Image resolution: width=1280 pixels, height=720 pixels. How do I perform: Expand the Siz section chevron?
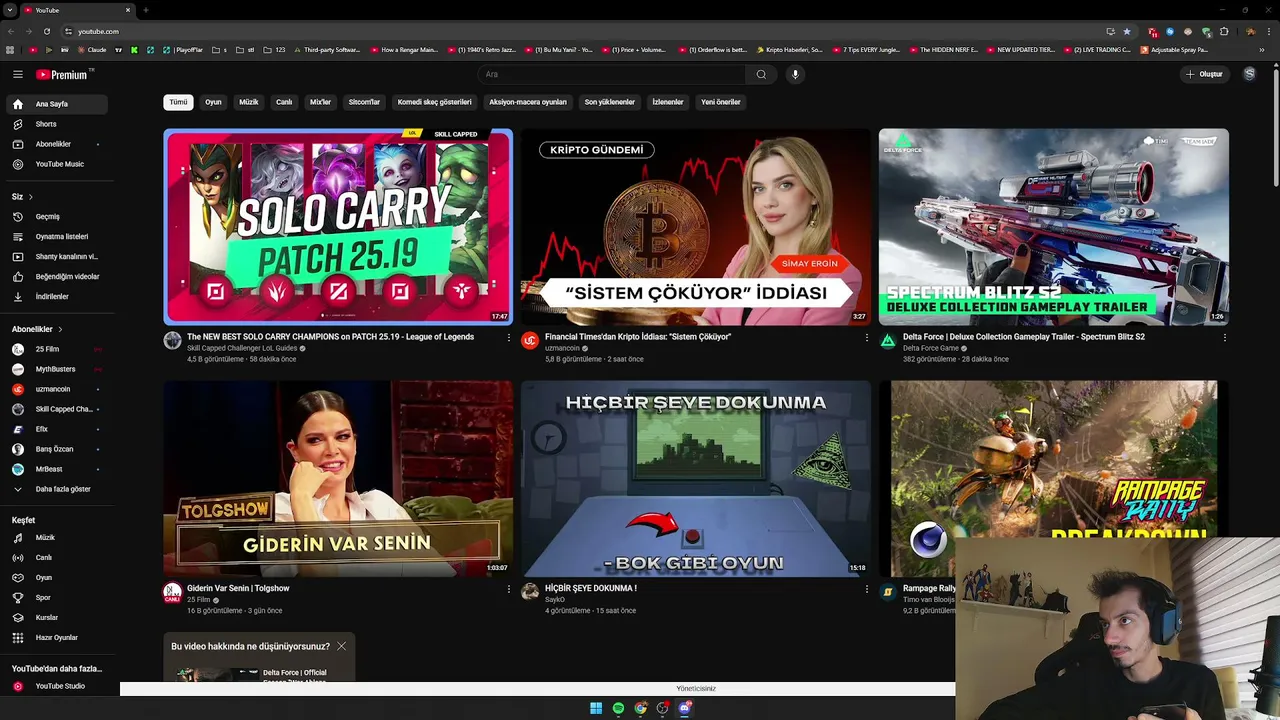pyautogui.click(x=31, y=196)
